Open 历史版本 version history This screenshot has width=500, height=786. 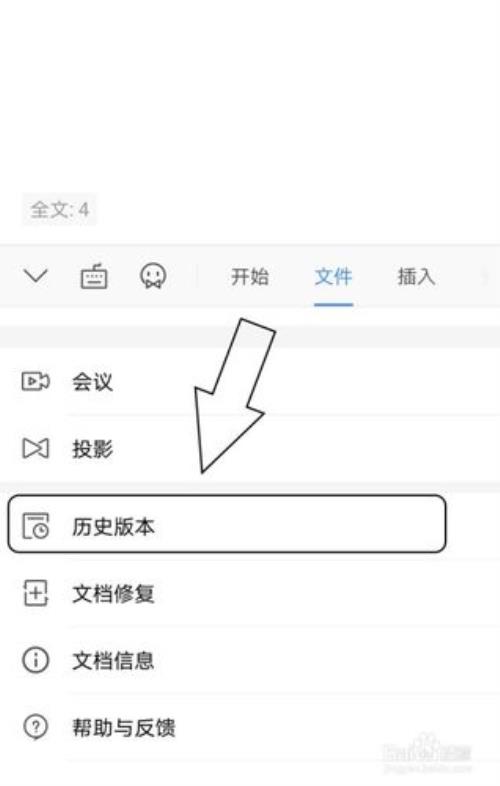point(227,524)
